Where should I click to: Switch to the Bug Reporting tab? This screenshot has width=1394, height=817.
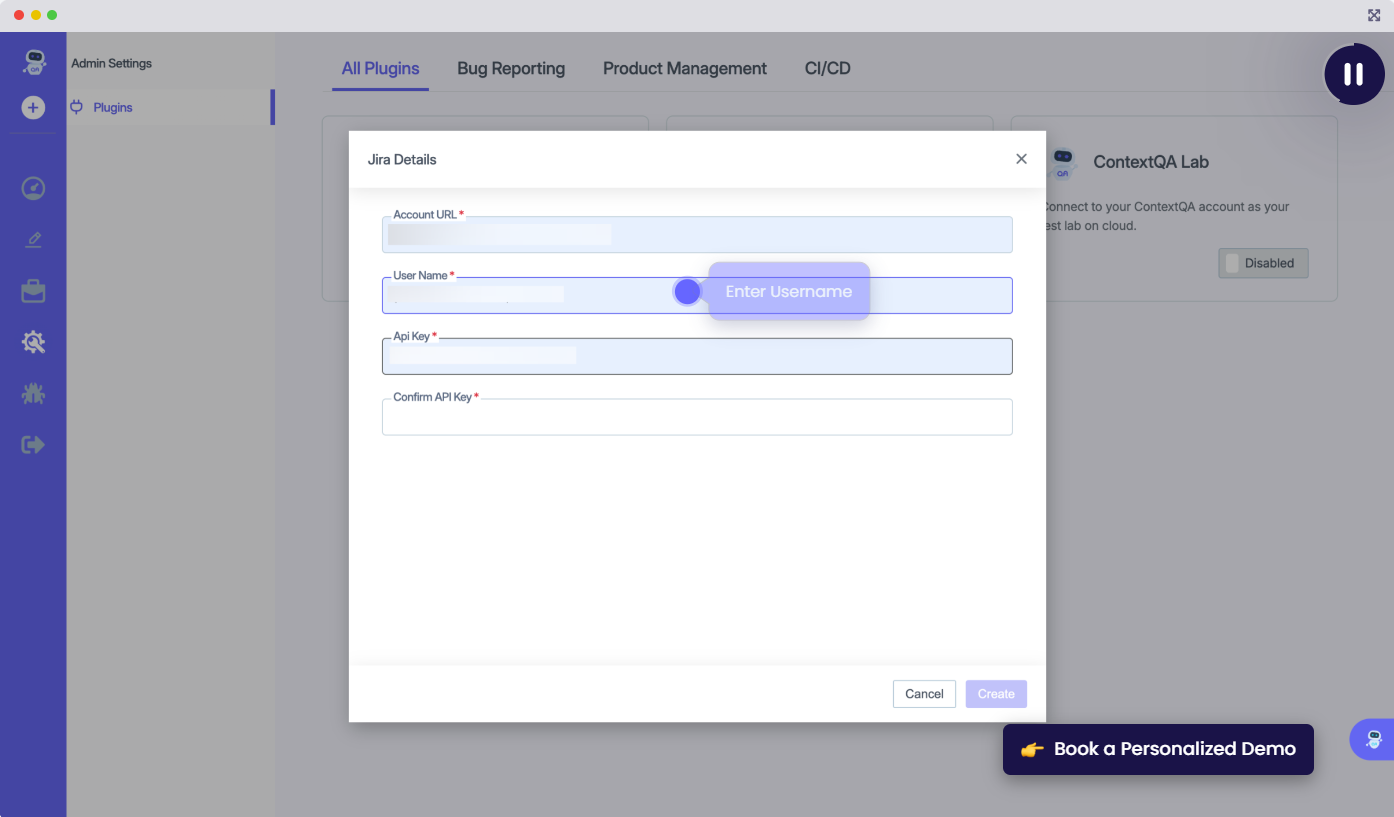[x=510, y=69]
